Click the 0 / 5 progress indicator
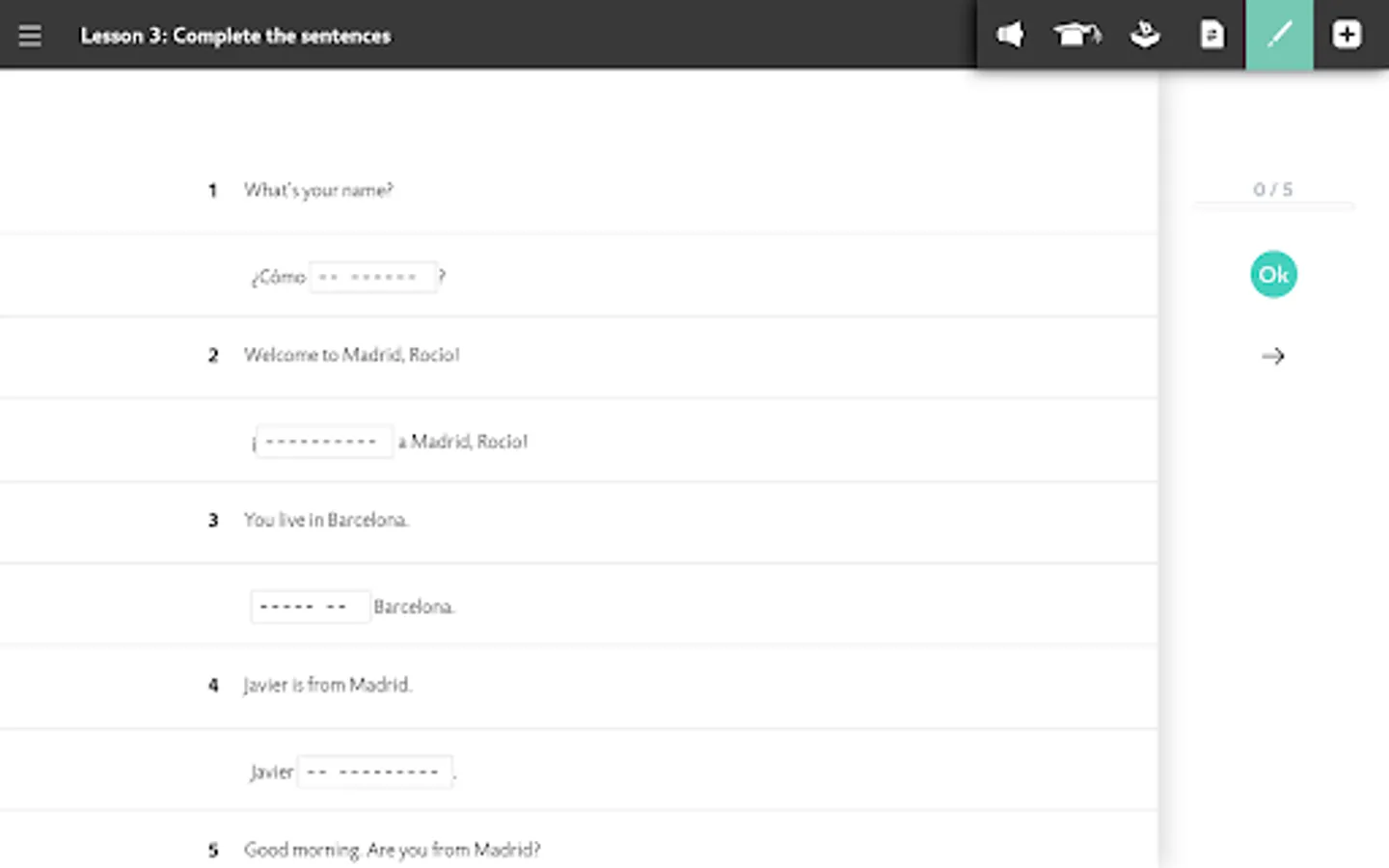 [x=1272, y=190]
